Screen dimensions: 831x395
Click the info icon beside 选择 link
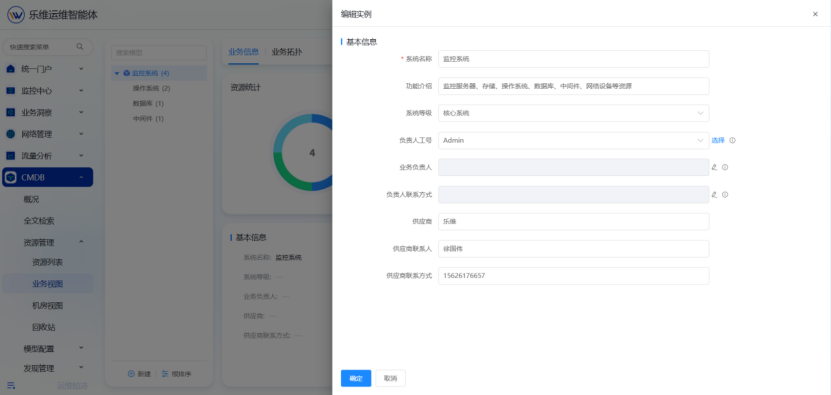point(732,141)
